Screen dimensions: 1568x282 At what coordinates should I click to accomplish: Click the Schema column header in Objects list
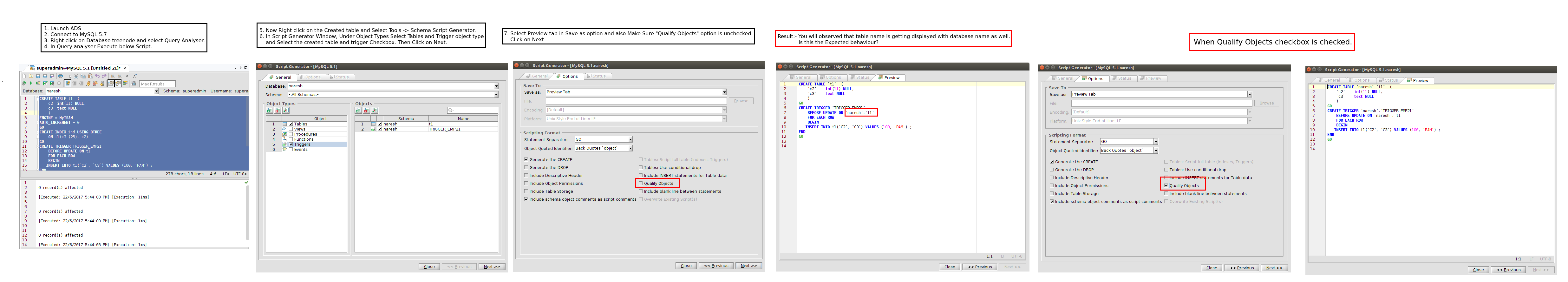(406, 119)
